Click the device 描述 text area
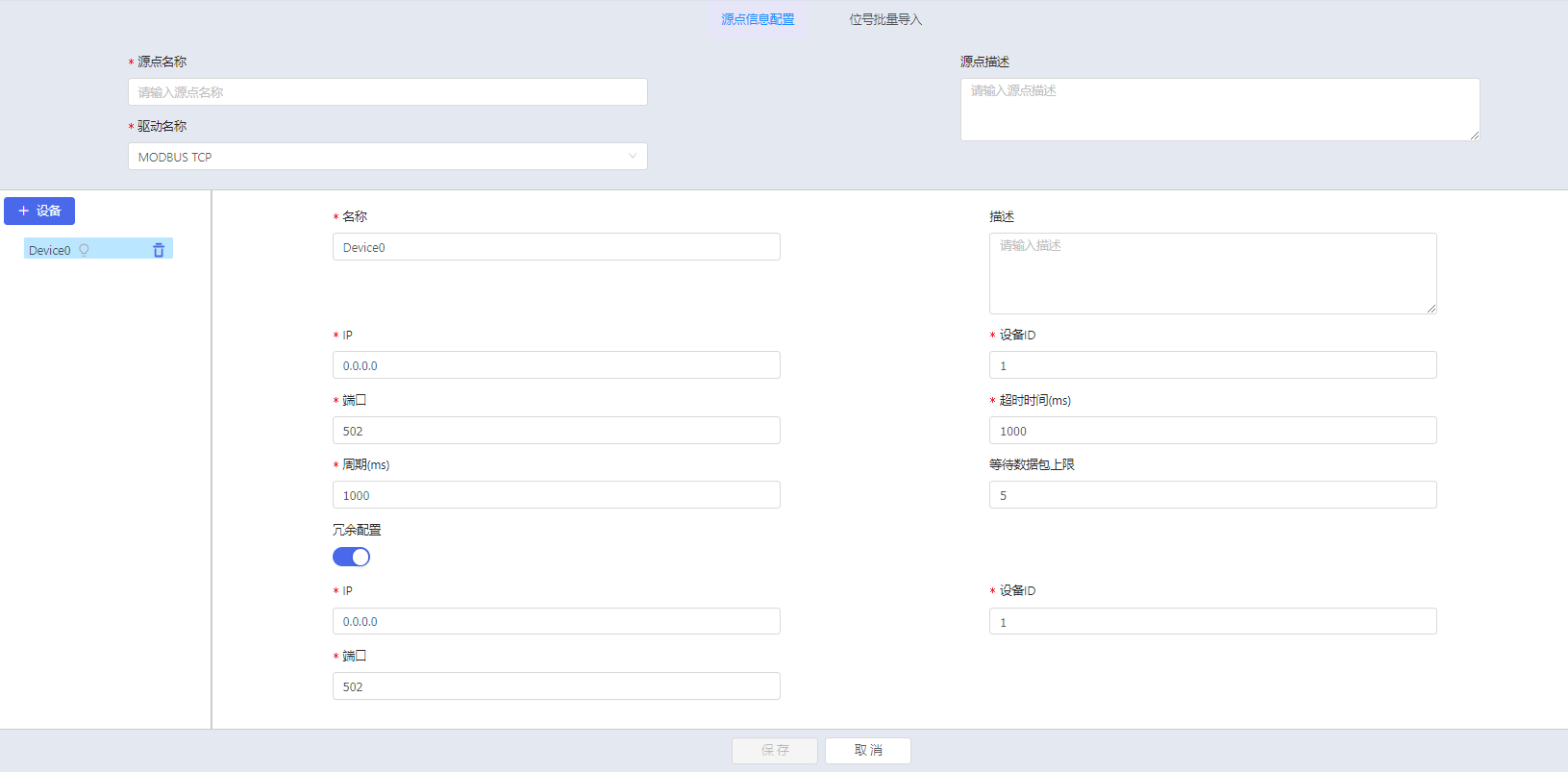The width and height of the screenshot is (1568, 772). (x=1212, y=273)
